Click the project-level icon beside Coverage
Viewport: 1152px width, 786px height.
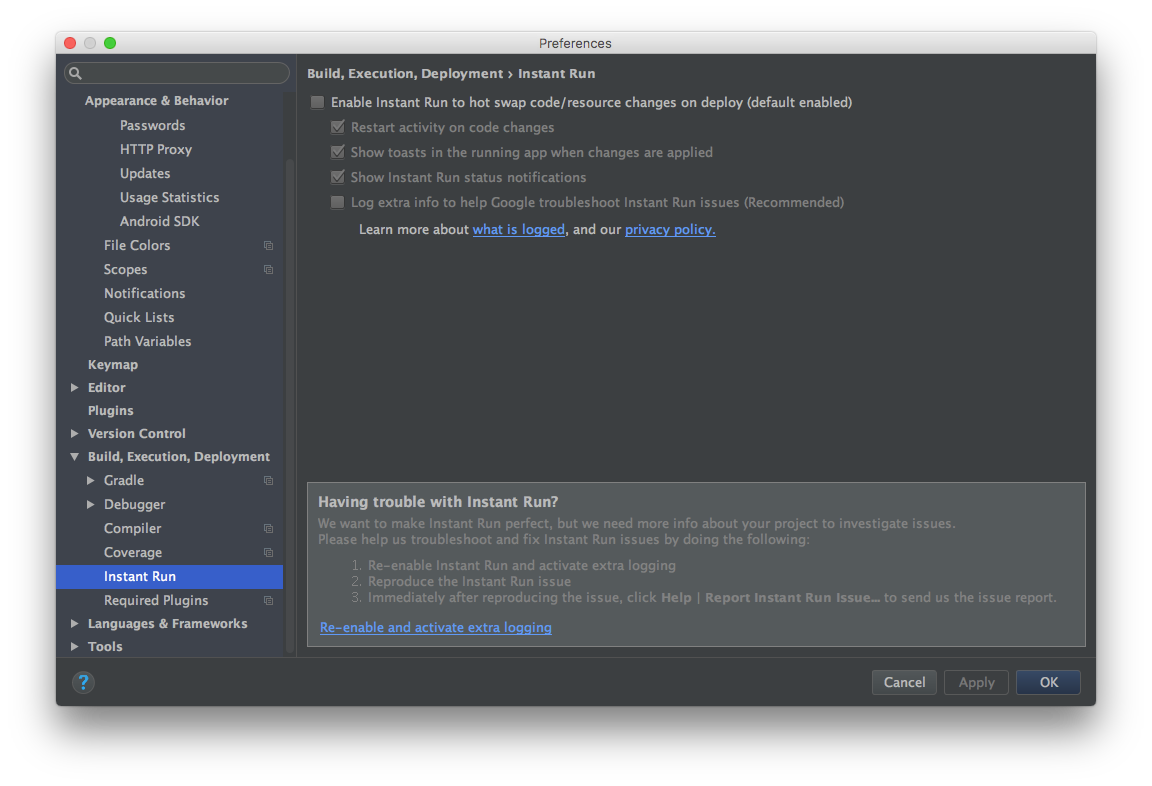[268, 552]
